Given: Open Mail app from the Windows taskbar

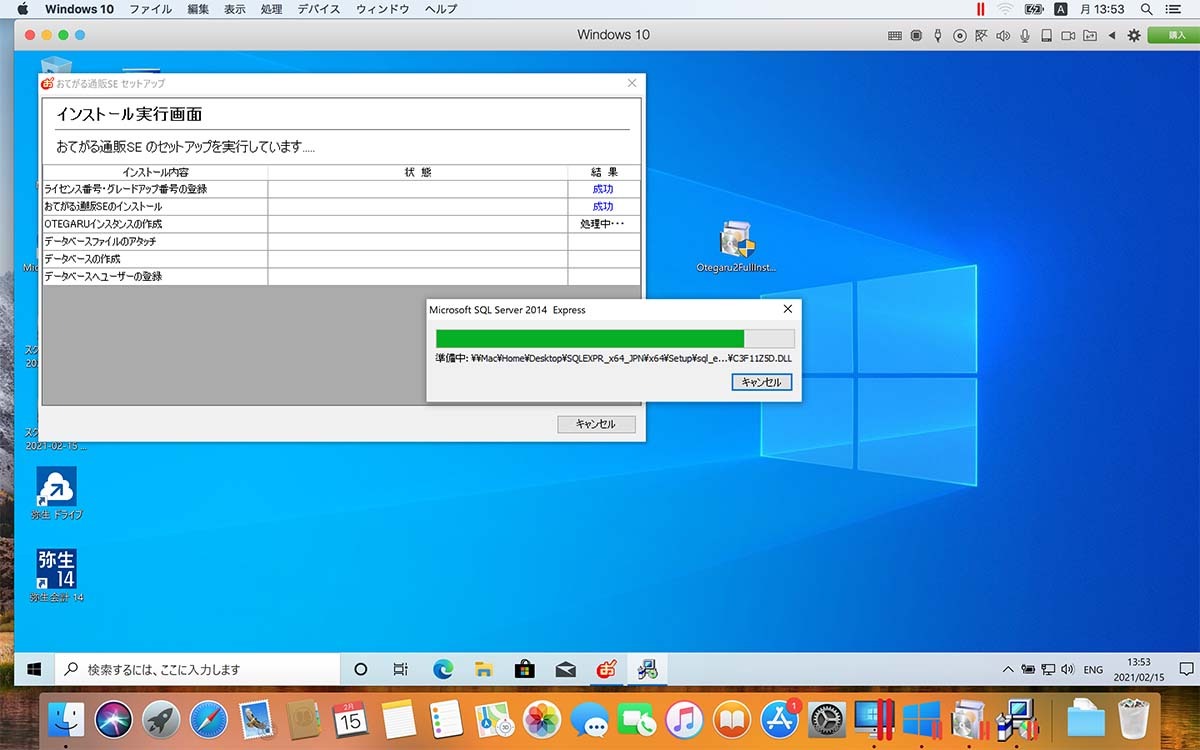Looking at the screenshot, I should [x=566, y=669].
